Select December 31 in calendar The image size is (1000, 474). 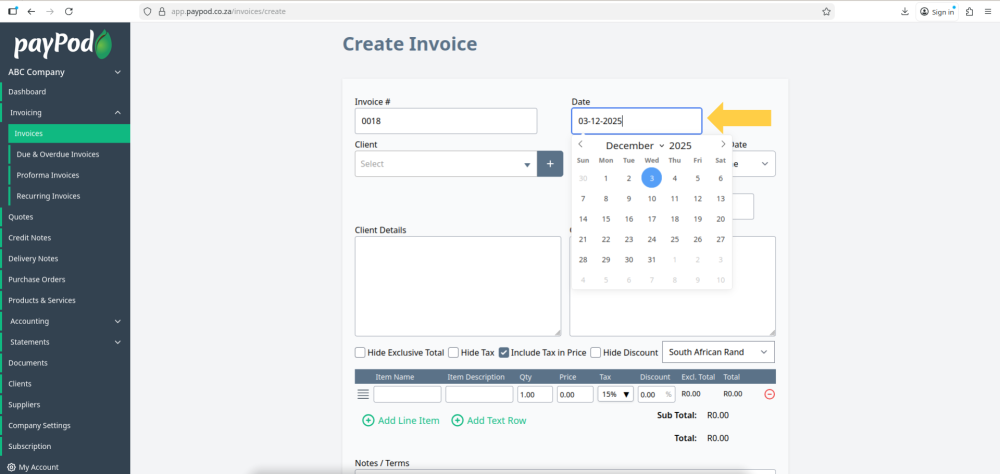[x=651, y=260]
